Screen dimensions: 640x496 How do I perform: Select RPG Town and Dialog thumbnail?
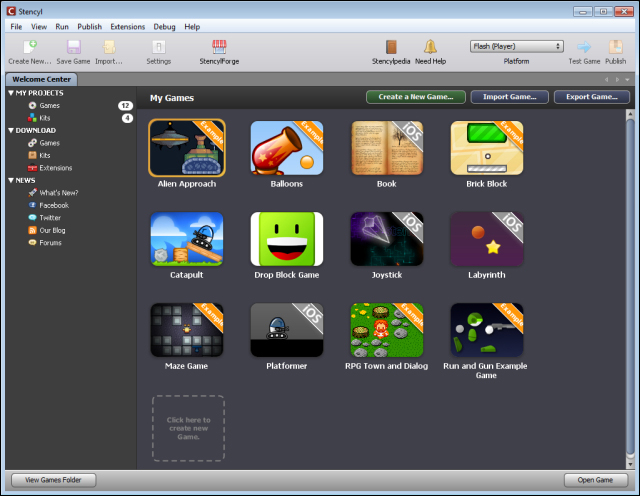pyautogui.click(x=387, y=330)
